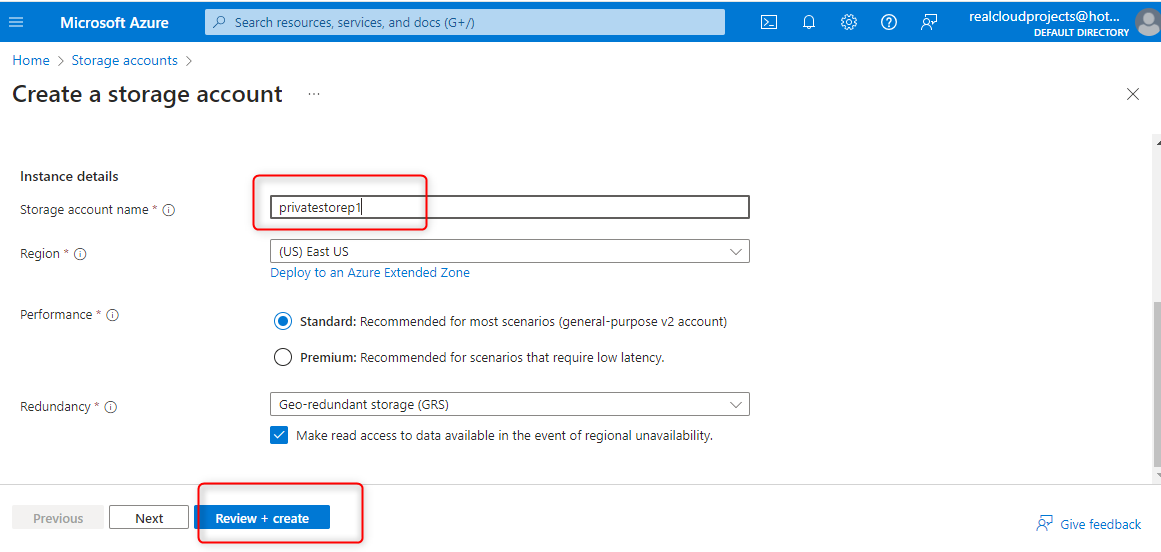The height and width of the screenshot is (552, 1161).
Task: Open the Support and help question icon
Action: pos(889,22)
